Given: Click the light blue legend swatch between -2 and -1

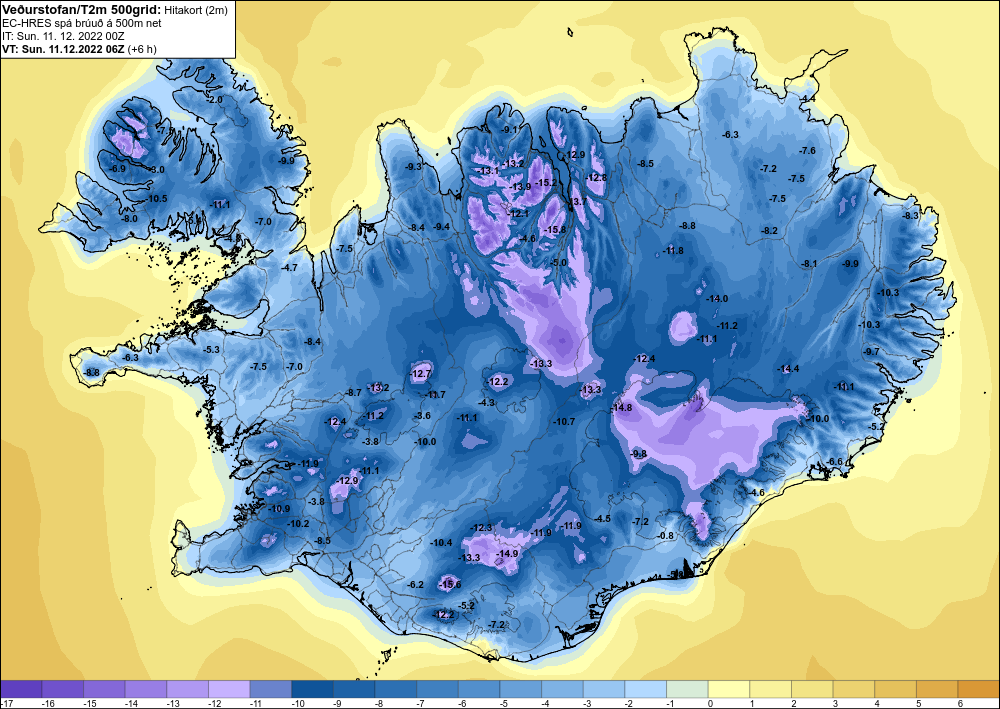Looking at the screenshot, I should click(x=645, y=689).
